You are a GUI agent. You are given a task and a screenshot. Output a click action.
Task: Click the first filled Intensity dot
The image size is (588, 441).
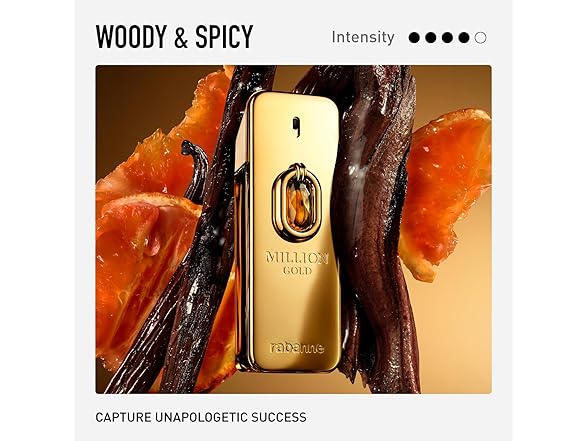pyautogui.click(x=414, y=38)
